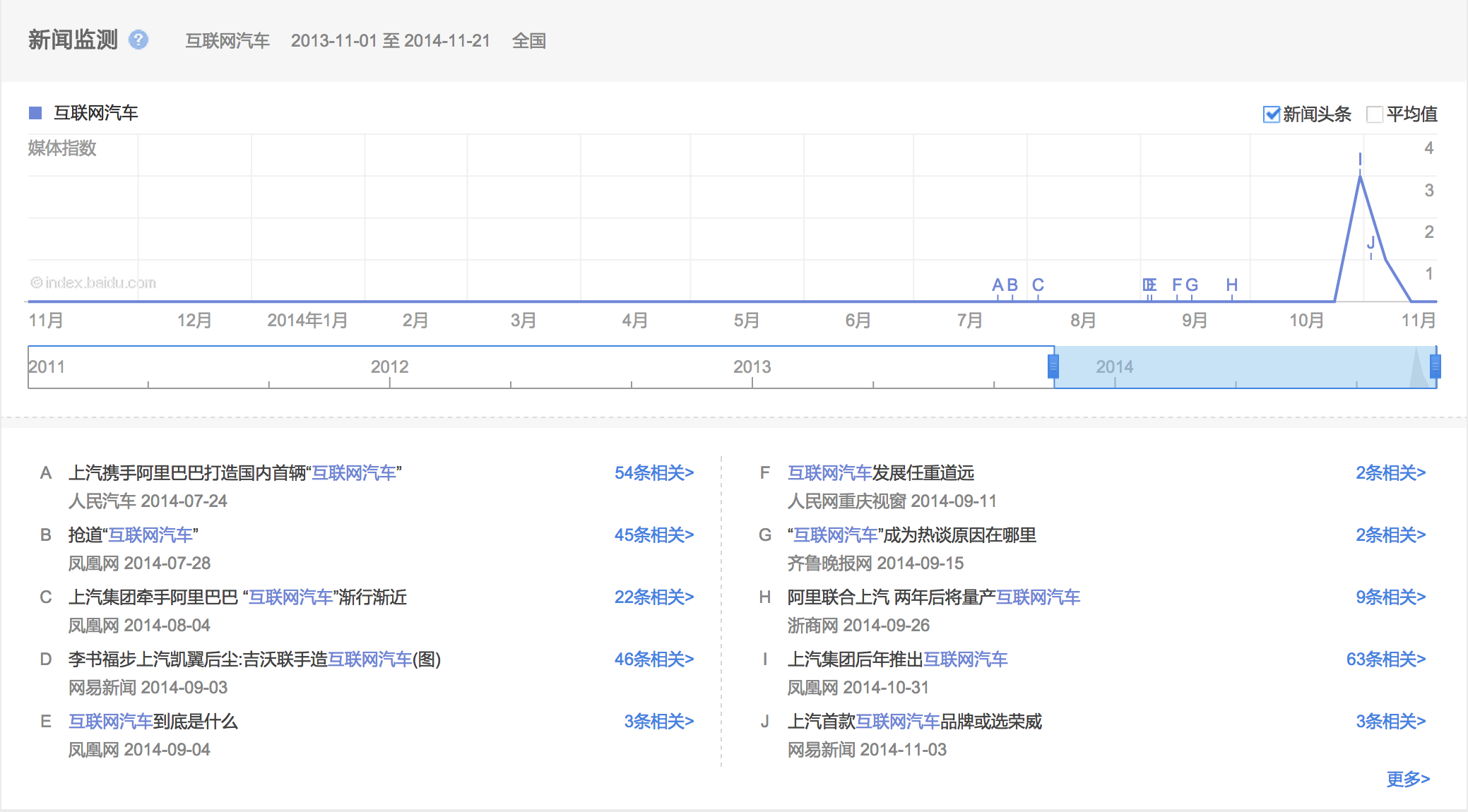Image resolution: width=1468 pixels, height=812 pixels.
Task: Click news marker I at peak
Action: click(x=1360, y=160)
